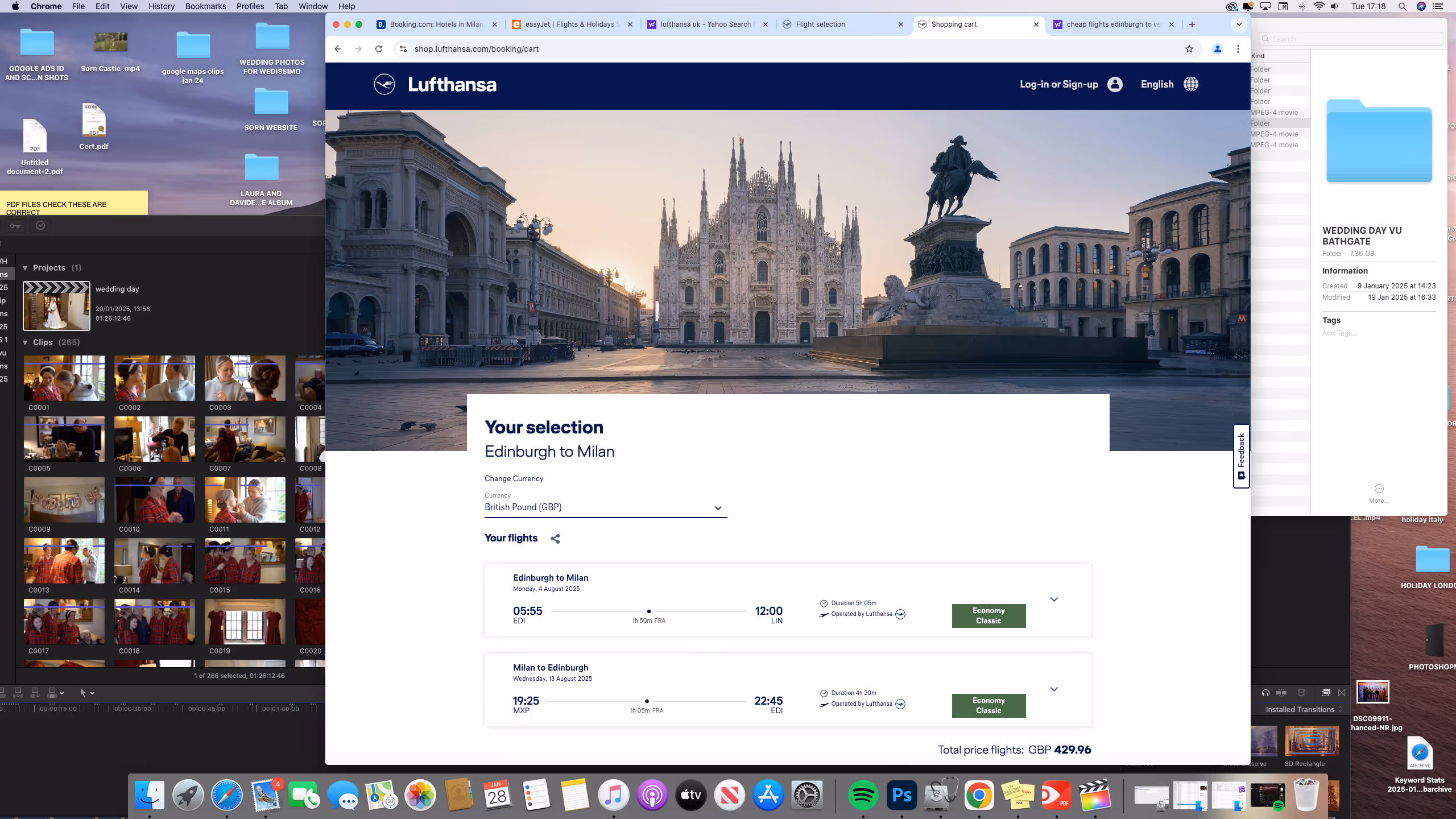Select the C0003 clip thumbnail
Viewport: 1456px width, 819px height.
pos(245,379)
